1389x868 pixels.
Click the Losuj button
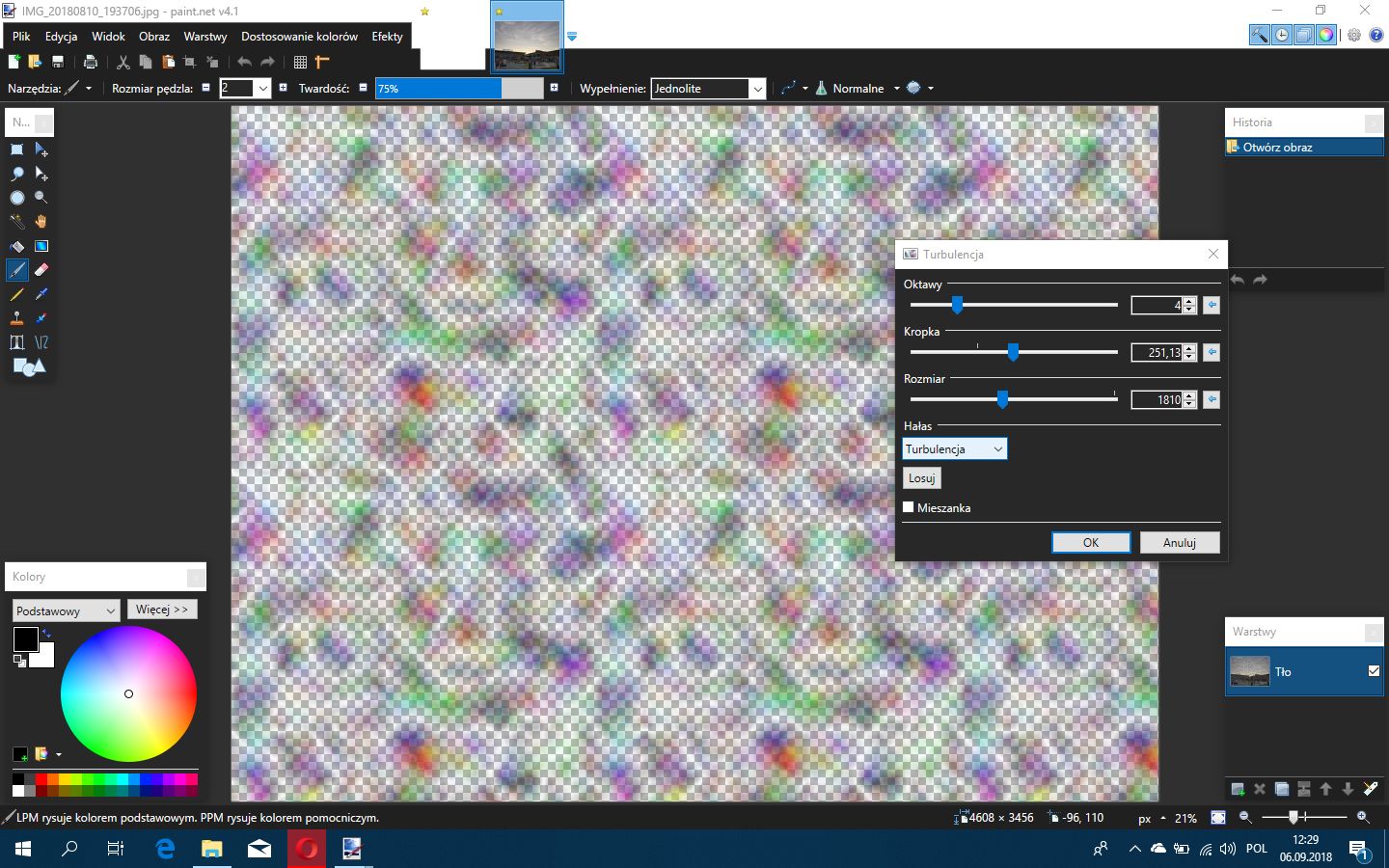[921, 477]
